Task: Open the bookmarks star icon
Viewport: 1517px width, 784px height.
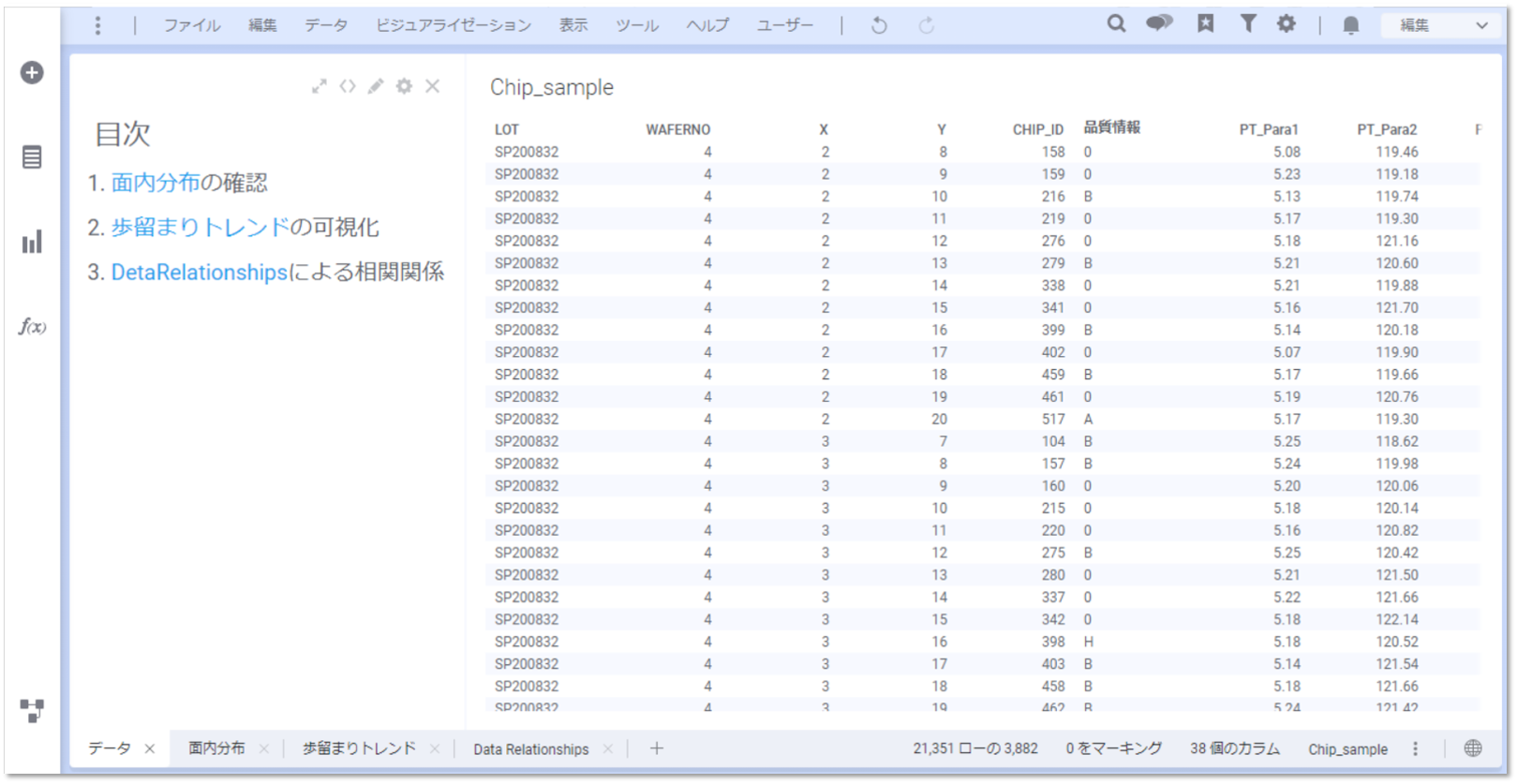Action: click(1205, 24)
